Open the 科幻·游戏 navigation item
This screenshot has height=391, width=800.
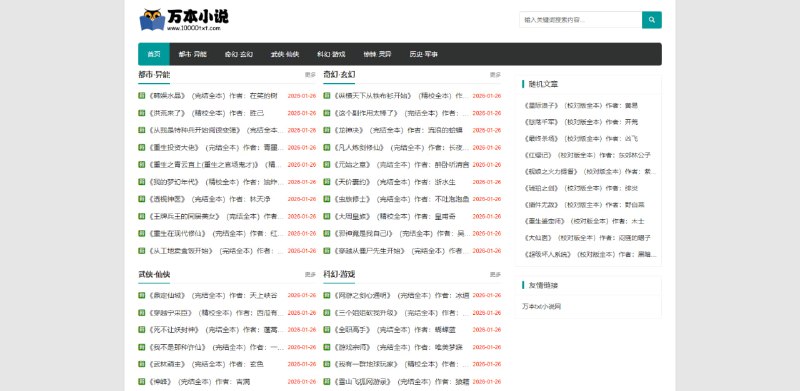point(331,54)
